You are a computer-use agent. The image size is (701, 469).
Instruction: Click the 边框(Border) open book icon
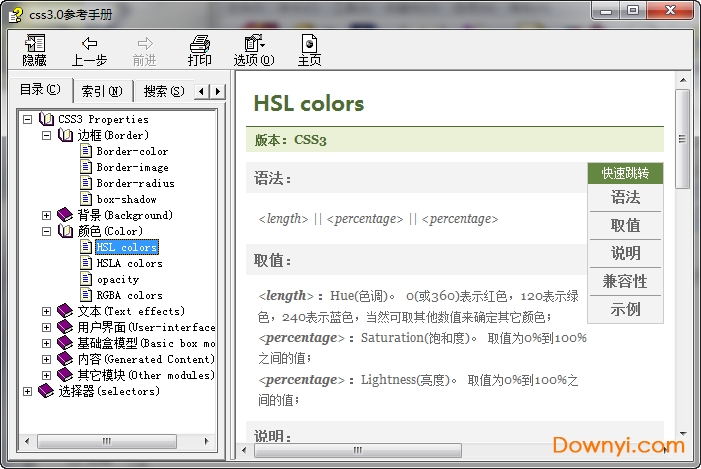tap(65, 135)
